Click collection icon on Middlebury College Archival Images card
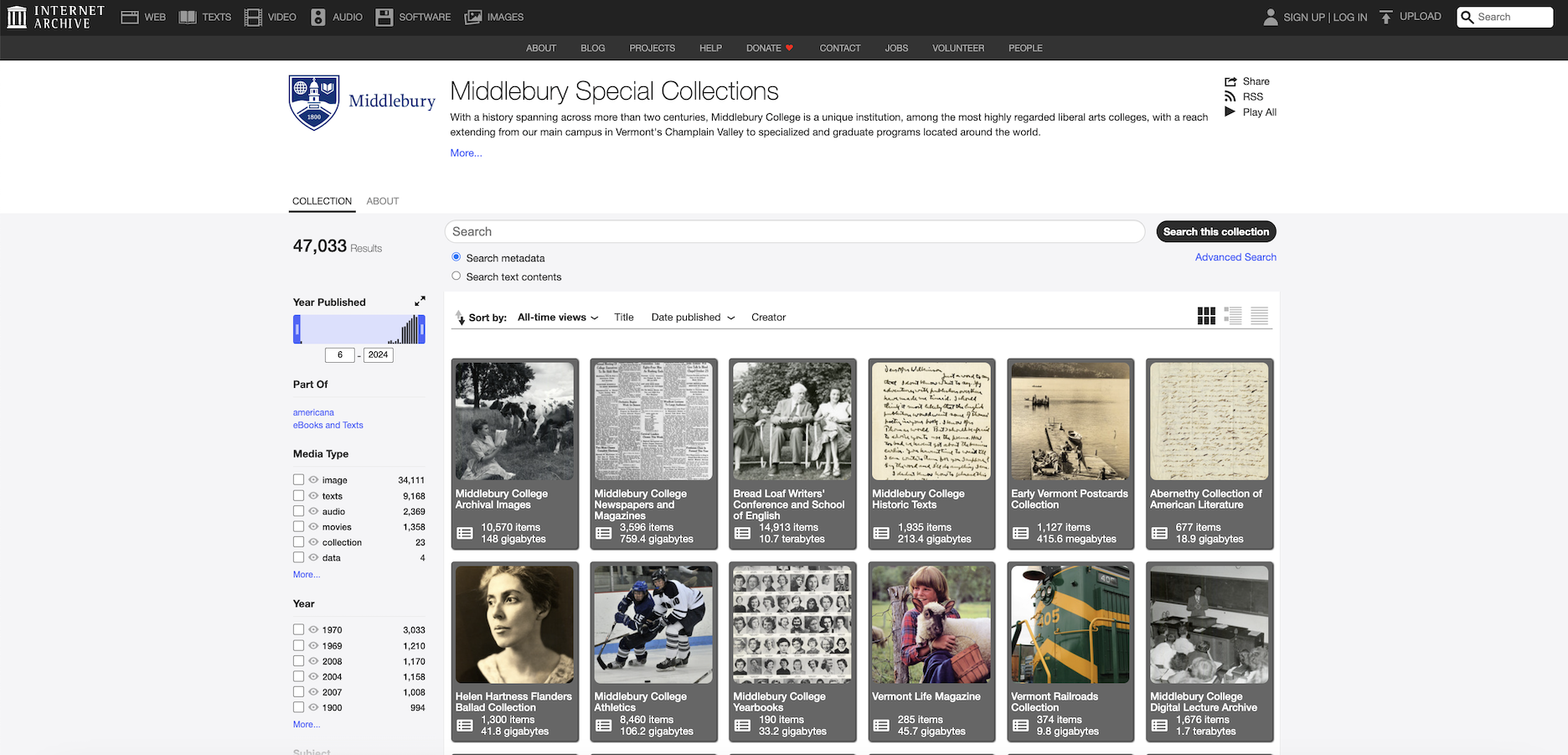The image size is (1568, 755). (x=465, y=533)
